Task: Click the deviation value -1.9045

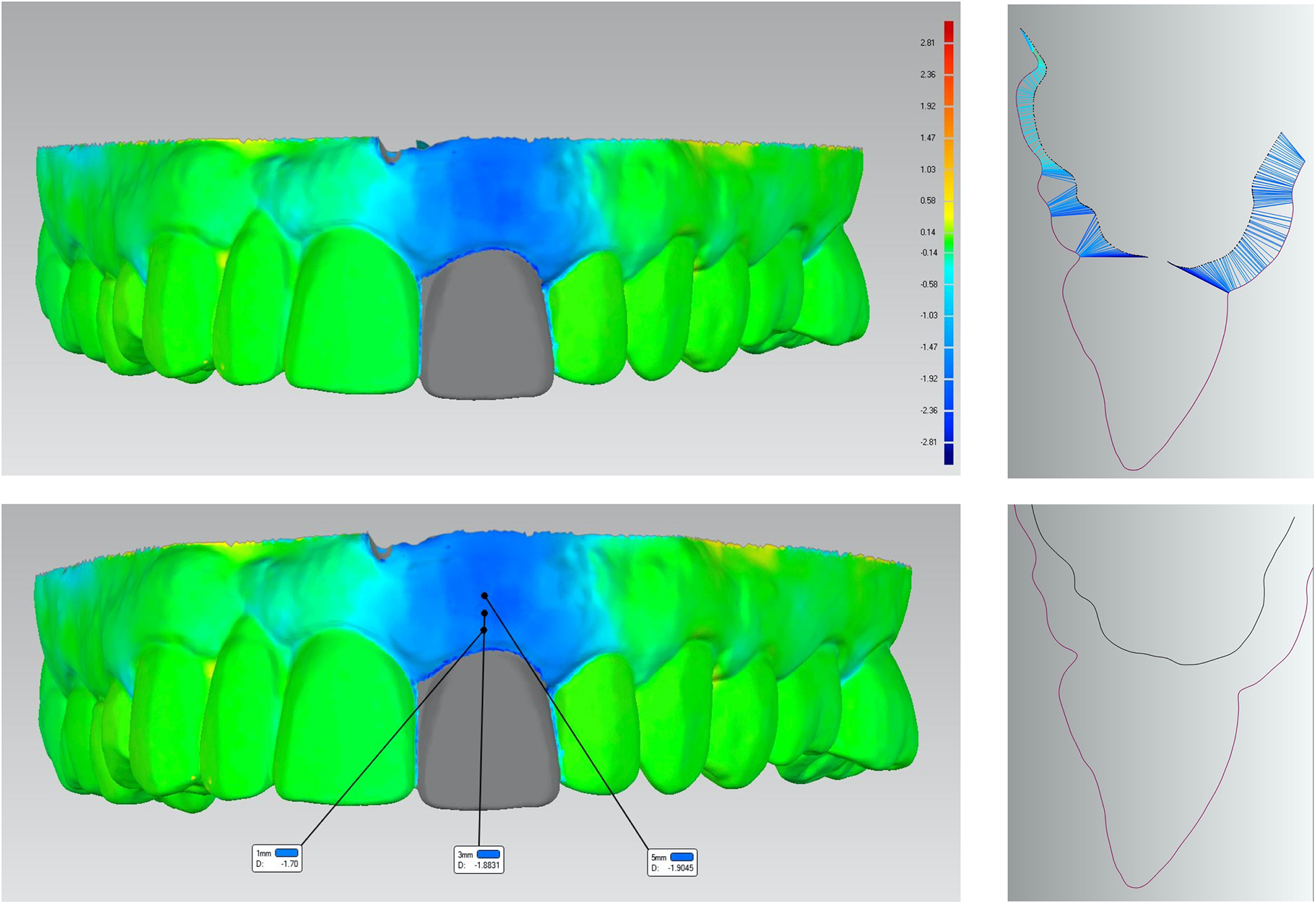Action: click(x=681, y=868)
